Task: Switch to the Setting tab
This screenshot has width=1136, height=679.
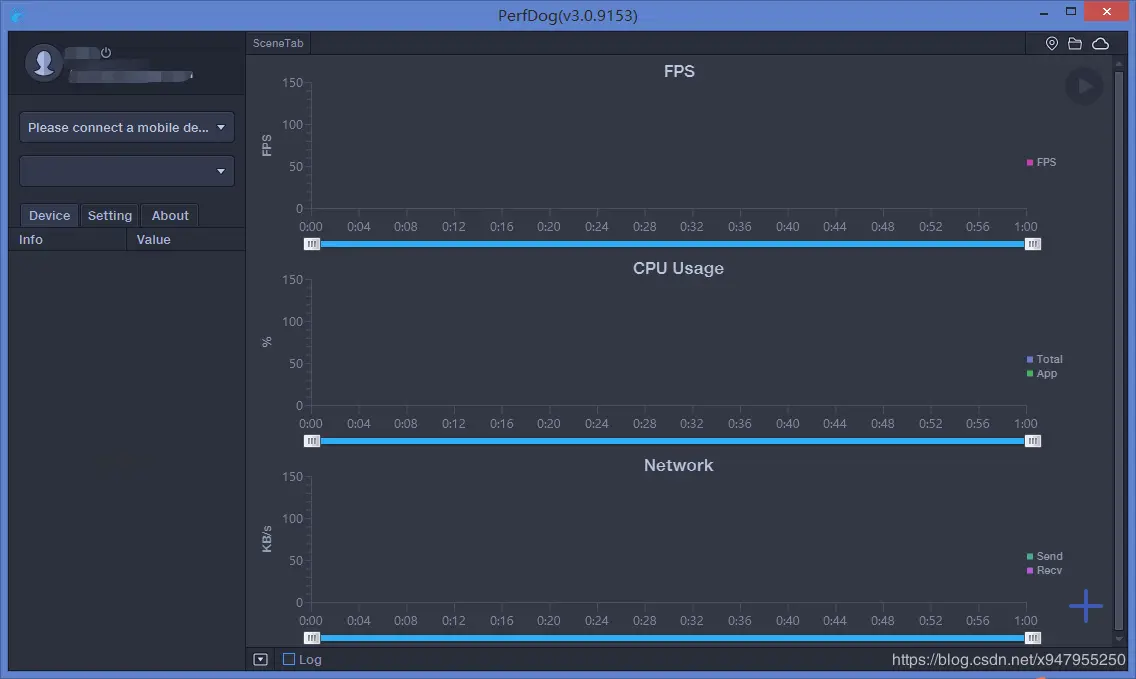Action: click(x=109, y=215)
